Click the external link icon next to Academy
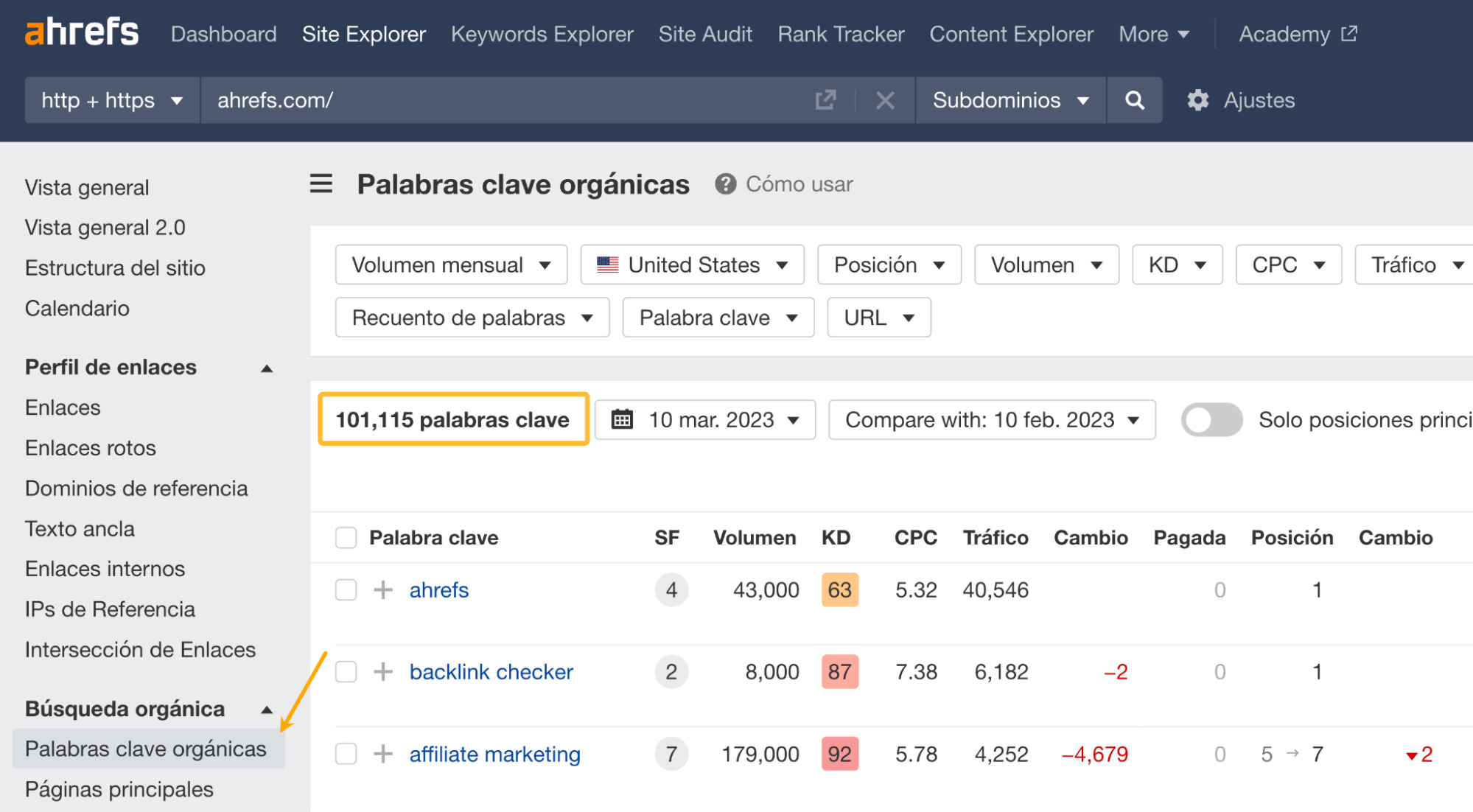Viewport: 1473px width, 812px height. pyautogui.click(x=1349, y=32)
